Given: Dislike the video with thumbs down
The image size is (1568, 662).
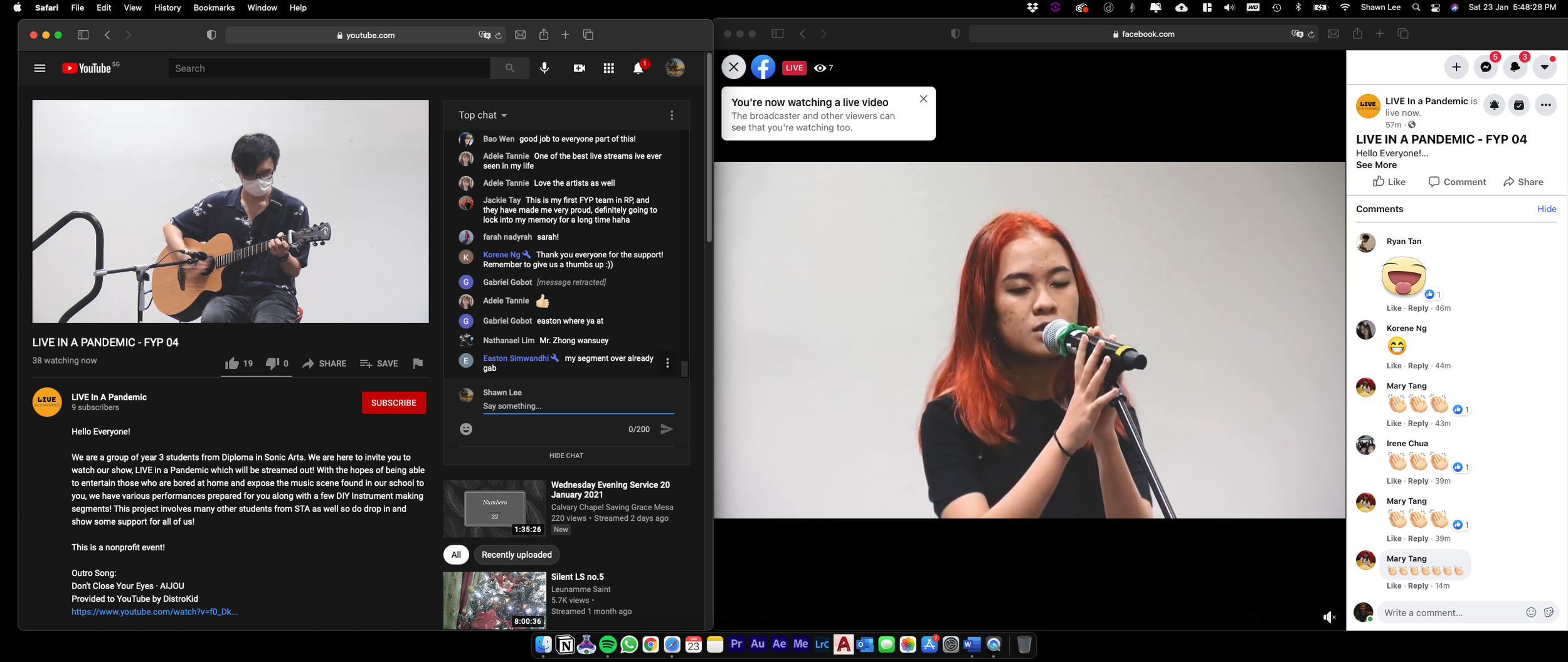Looking at the screenshot, I should click(272, 363).
